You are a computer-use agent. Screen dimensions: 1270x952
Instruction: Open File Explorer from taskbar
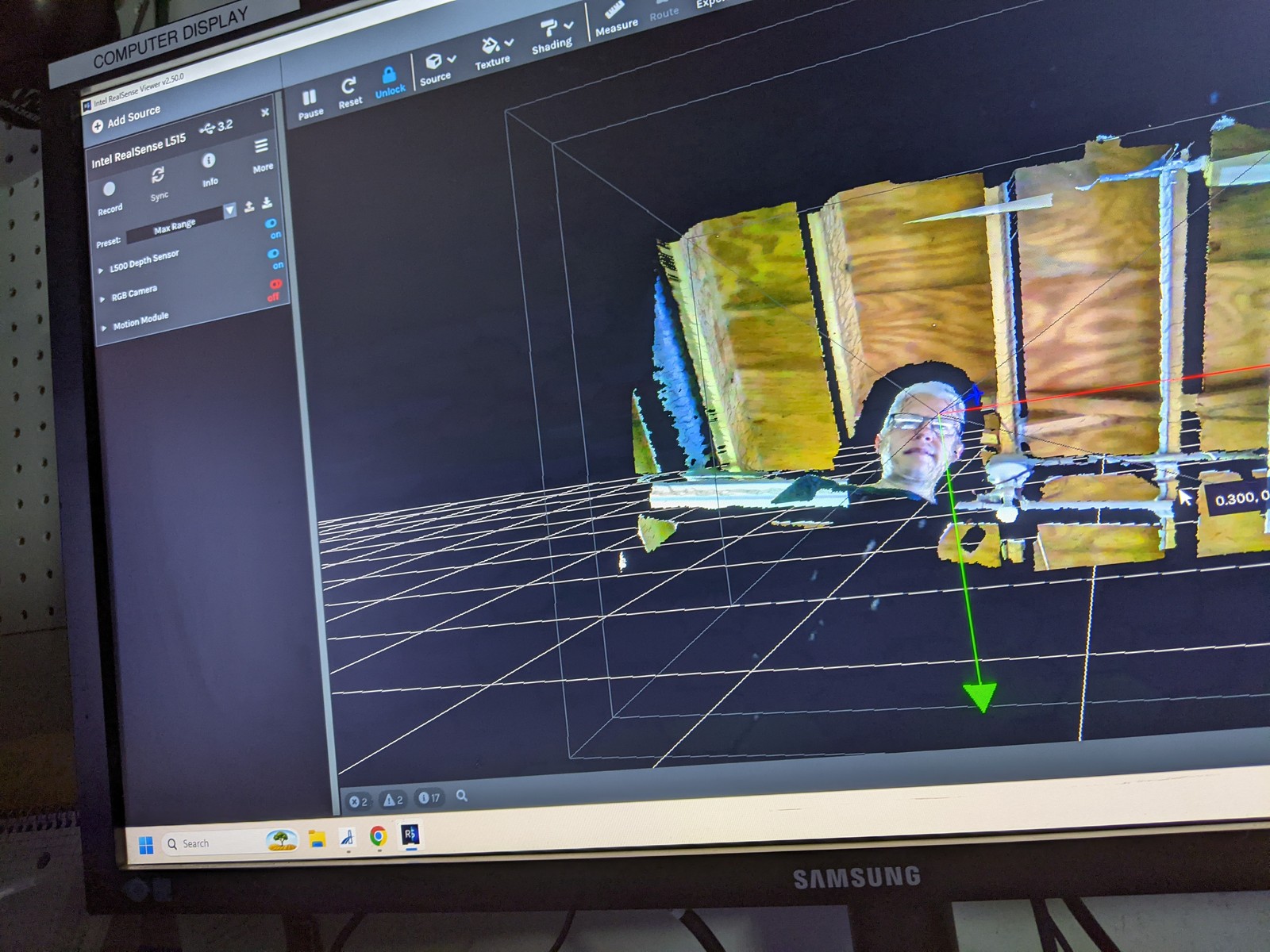click(317, 839)
